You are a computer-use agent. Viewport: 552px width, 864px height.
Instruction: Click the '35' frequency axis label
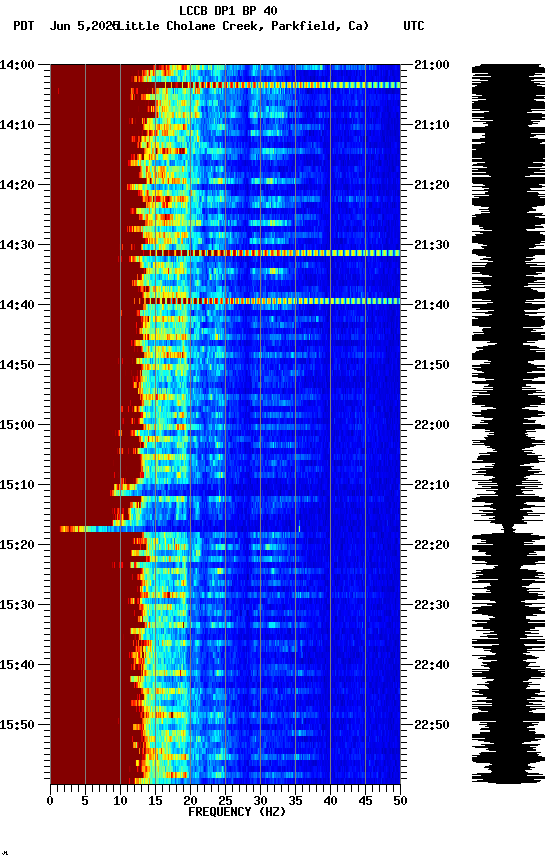coord(295,801)
